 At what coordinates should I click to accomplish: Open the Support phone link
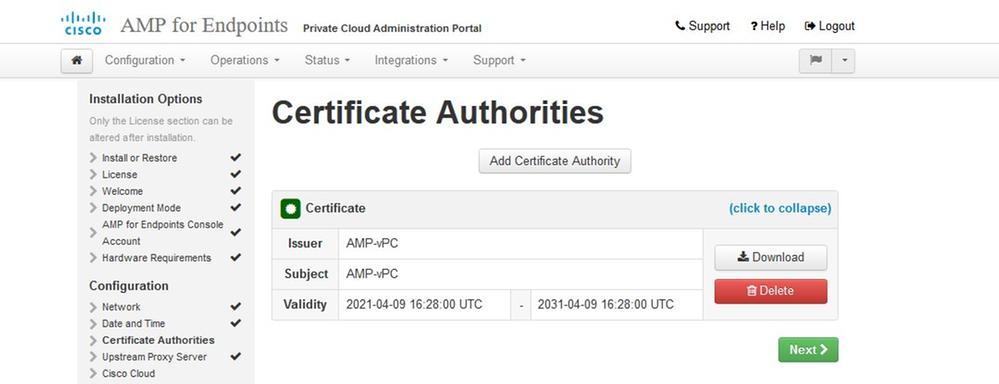[x=702, y=26]
